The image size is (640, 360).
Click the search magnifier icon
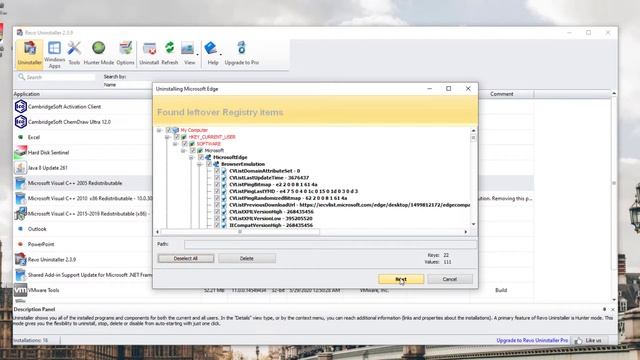pos(21,77)
